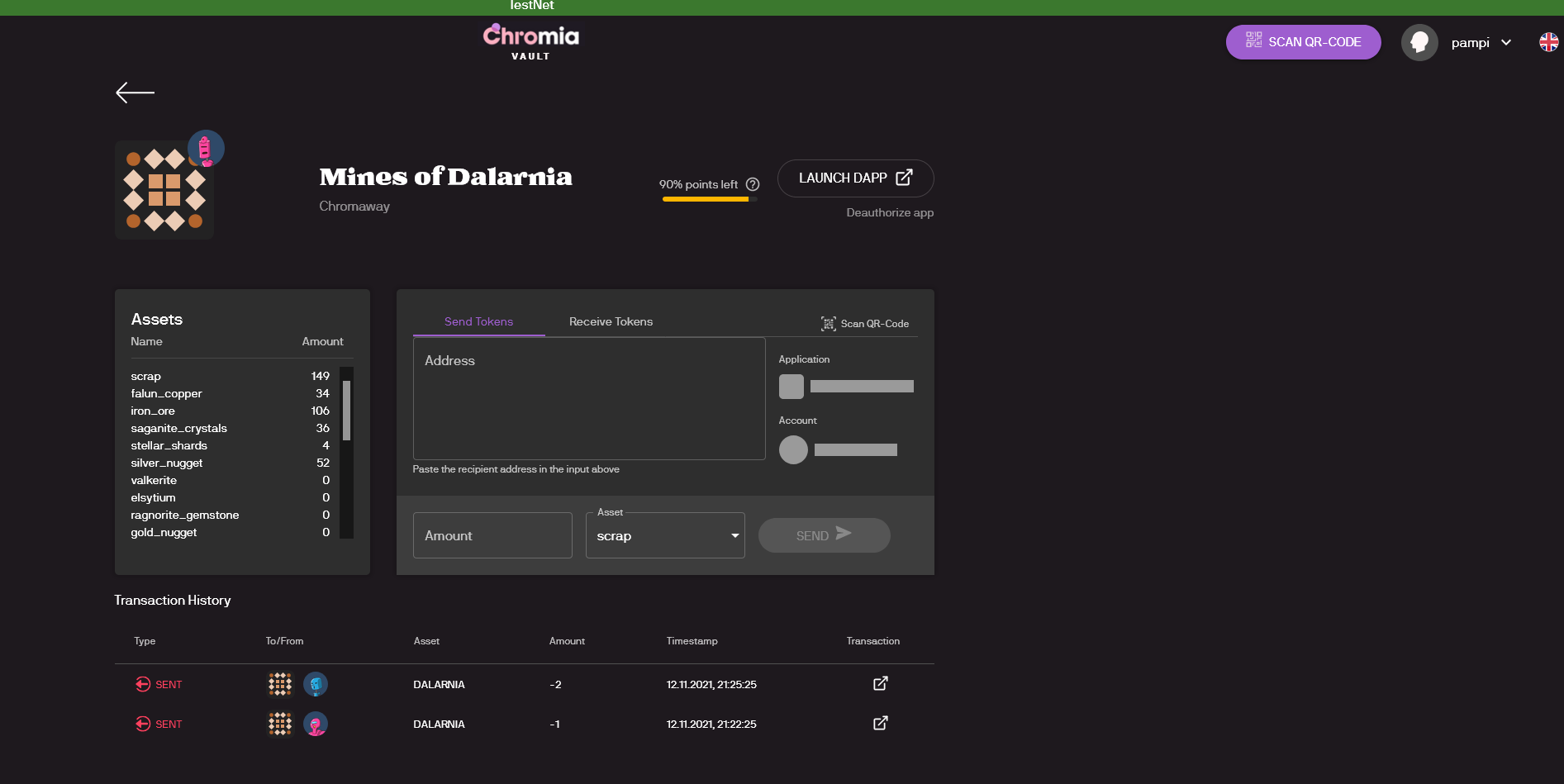Viewport: 1564px width, 784px height.
Task: Click the Application placeholder avatar
Action: (792, 387)
